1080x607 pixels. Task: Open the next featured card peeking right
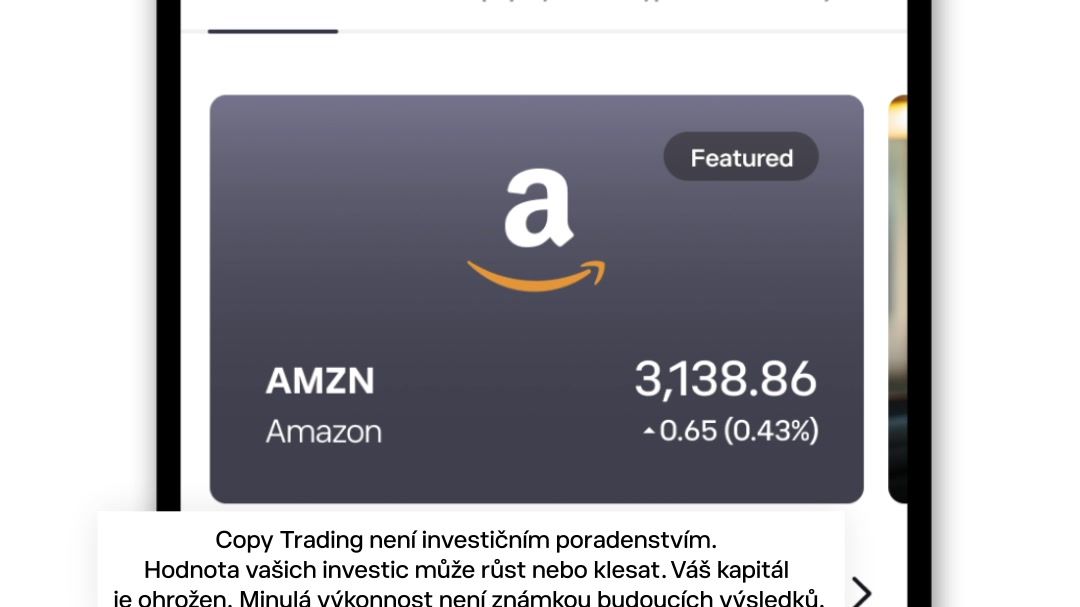click(x=897, y=300)
